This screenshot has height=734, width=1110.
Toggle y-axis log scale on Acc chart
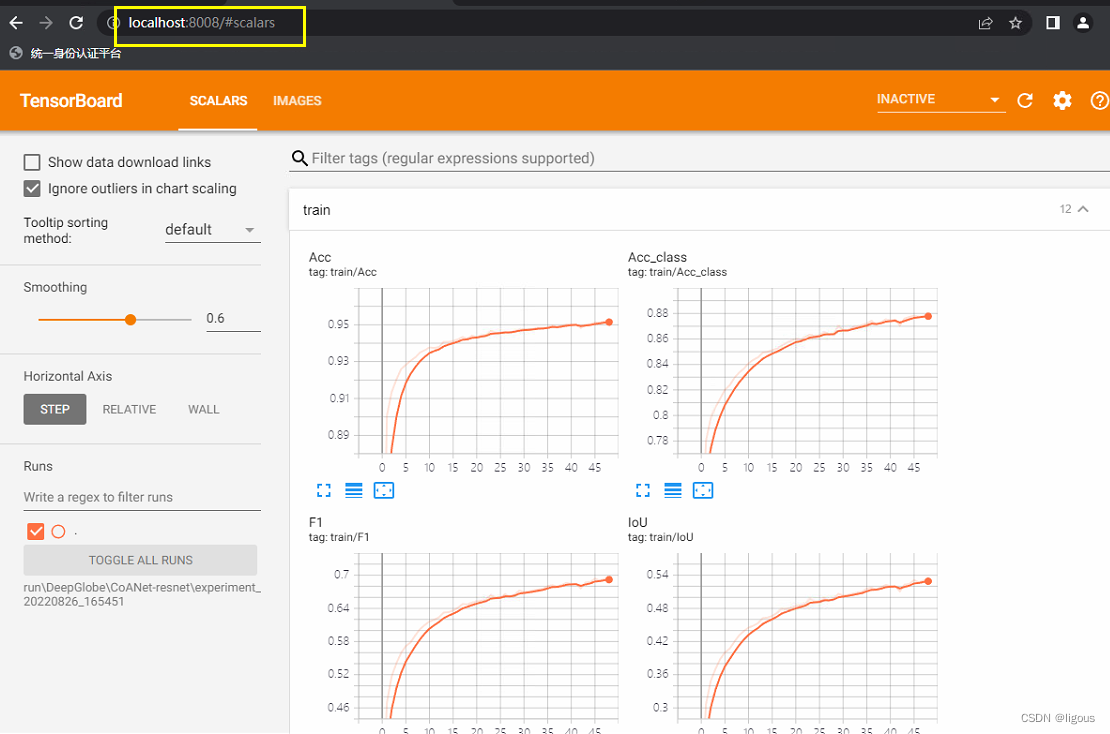(x=353, y=491)
